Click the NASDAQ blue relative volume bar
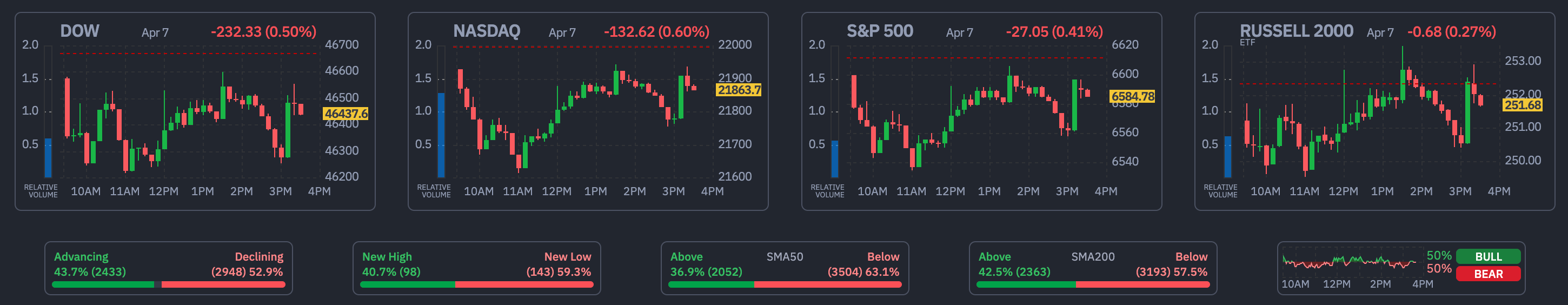The width and height of the screenshot is (1568, 305). point(441,135)
